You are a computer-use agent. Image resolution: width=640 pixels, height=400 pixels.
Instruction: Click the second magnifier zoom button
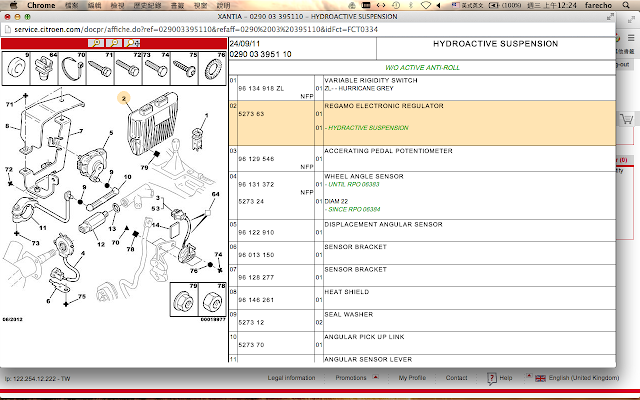114,43
